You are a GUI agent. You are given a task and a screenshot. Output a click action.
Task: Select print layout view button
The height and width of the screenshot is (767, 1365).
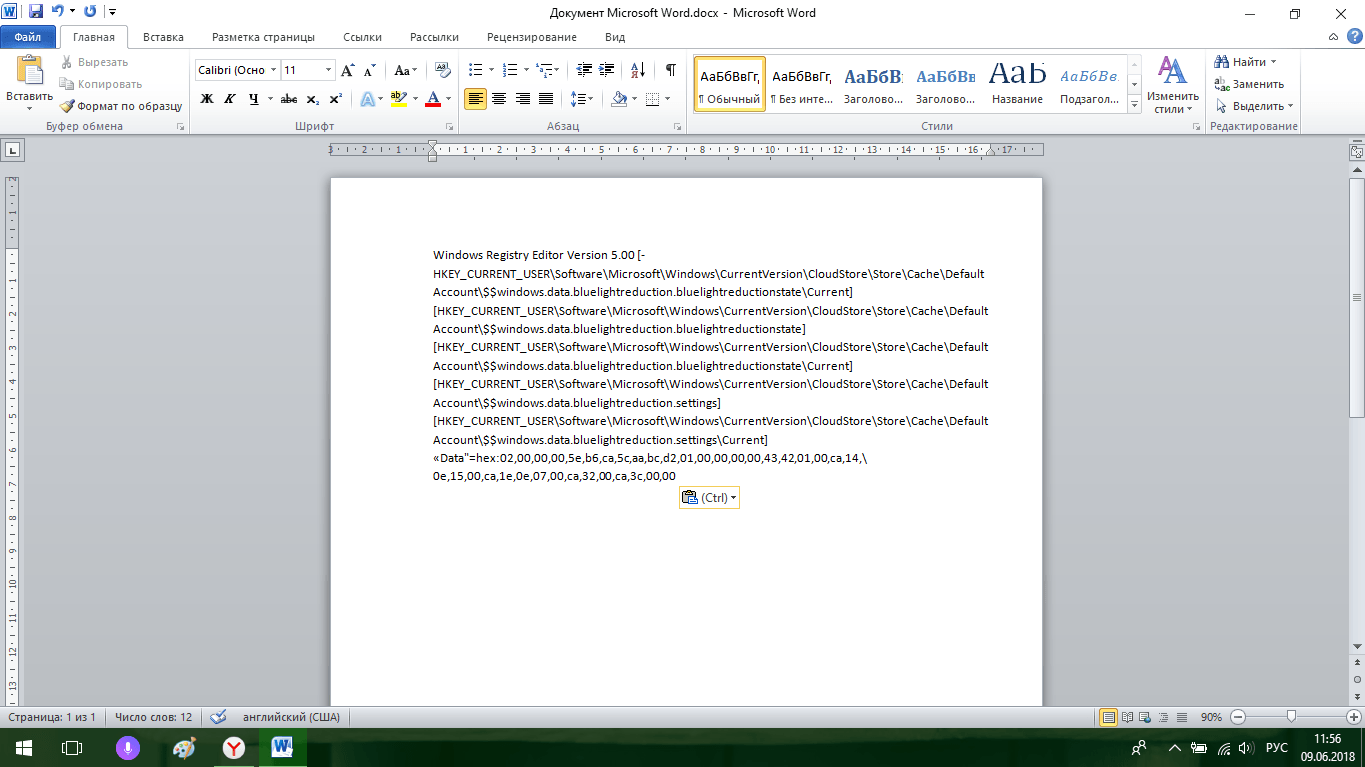pyautogui.click(x=1108, y=717)
